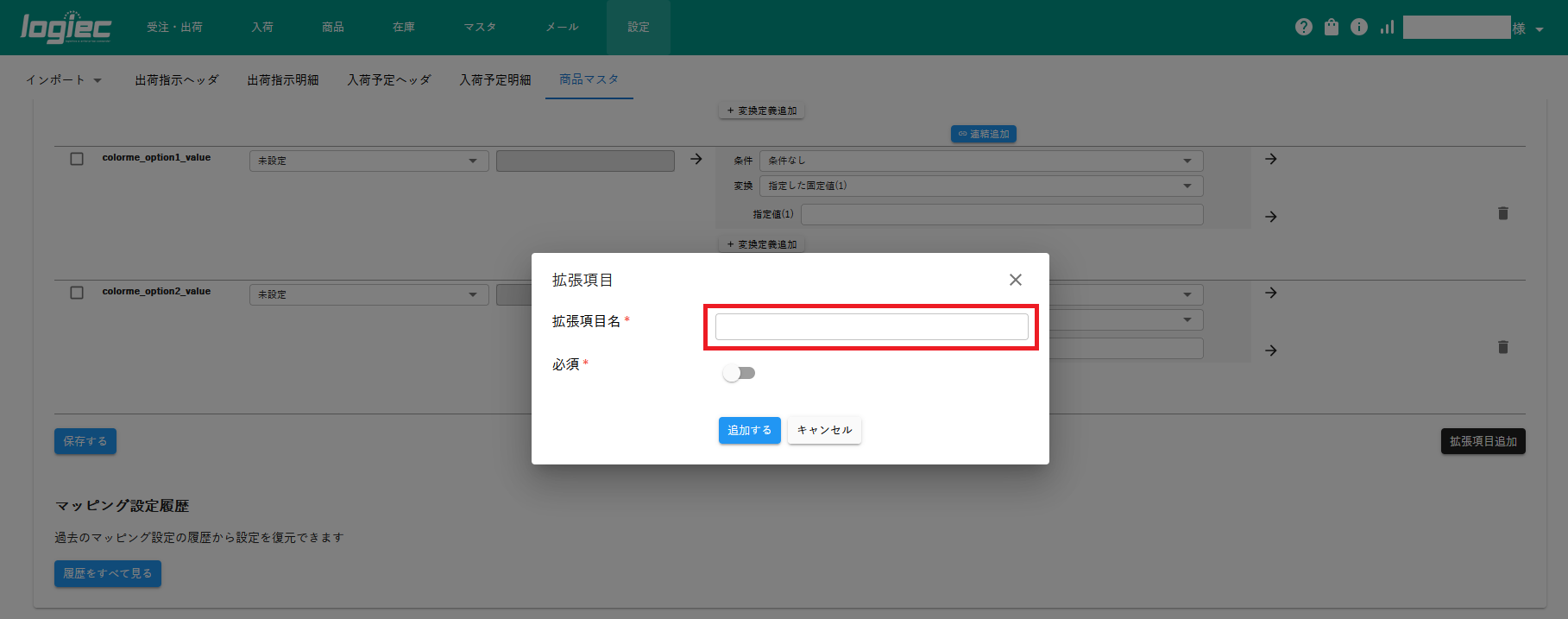Expand the 指定した固定値(1) conversion dropdown
1568x619 pixels.
980,186
